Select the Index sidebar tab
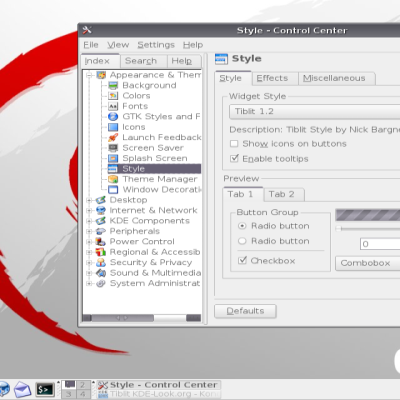The width and height of the screenshot is (400, 400). click(100, 61)
